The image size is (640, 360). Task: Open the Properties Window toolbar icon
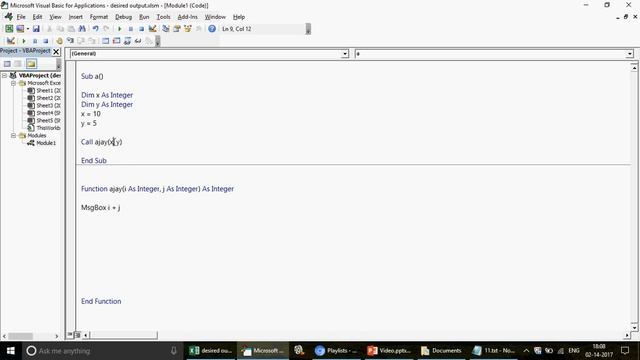tap(177, 29)
